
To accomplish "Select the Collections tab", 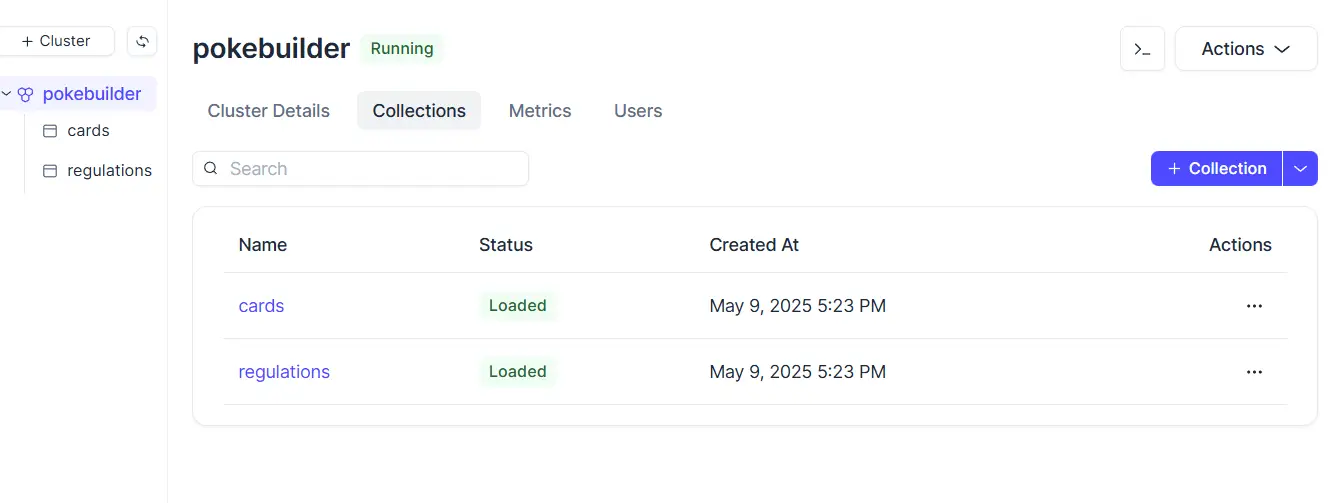I will click(x=419, y=111).
